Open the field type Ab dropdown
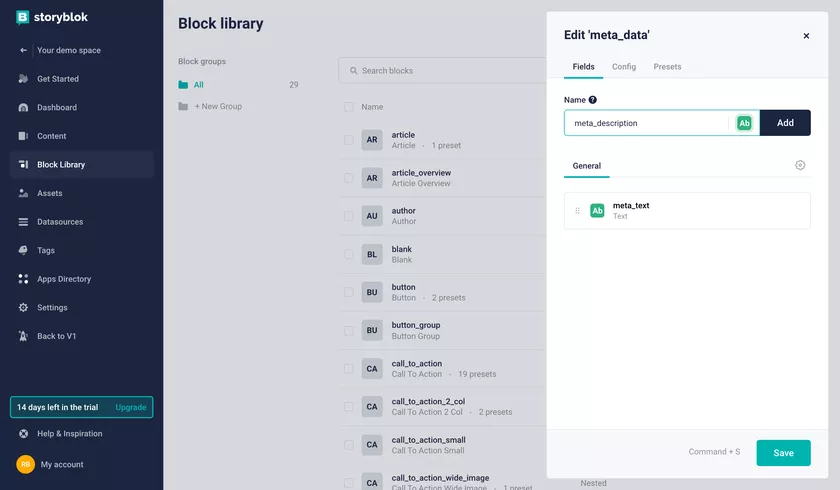 click(744, 123)
